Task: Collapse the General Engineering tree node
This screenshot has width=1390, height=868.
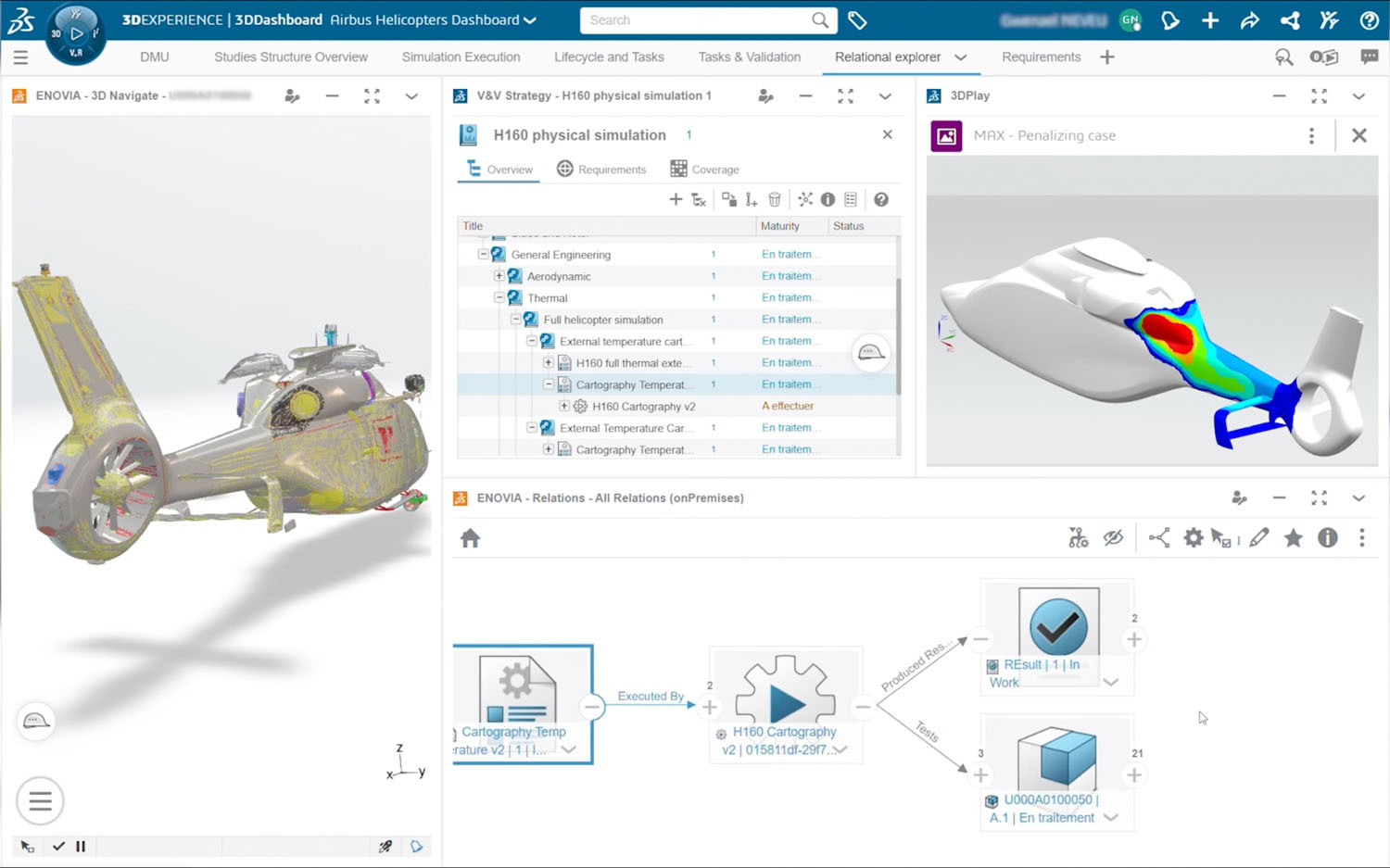Action: (483, 254)
